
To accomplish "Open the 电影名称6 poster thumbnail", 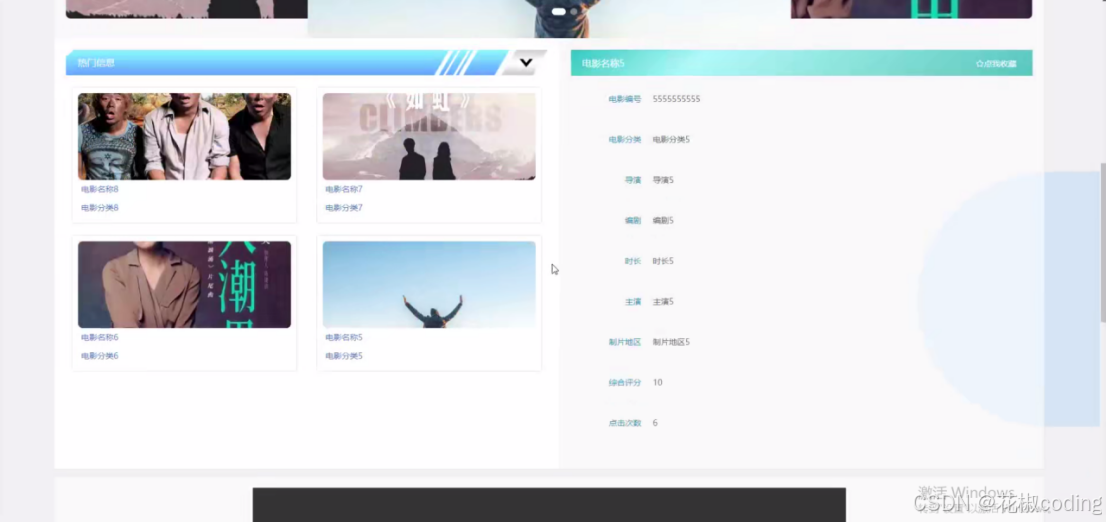I will coord(184,284).
